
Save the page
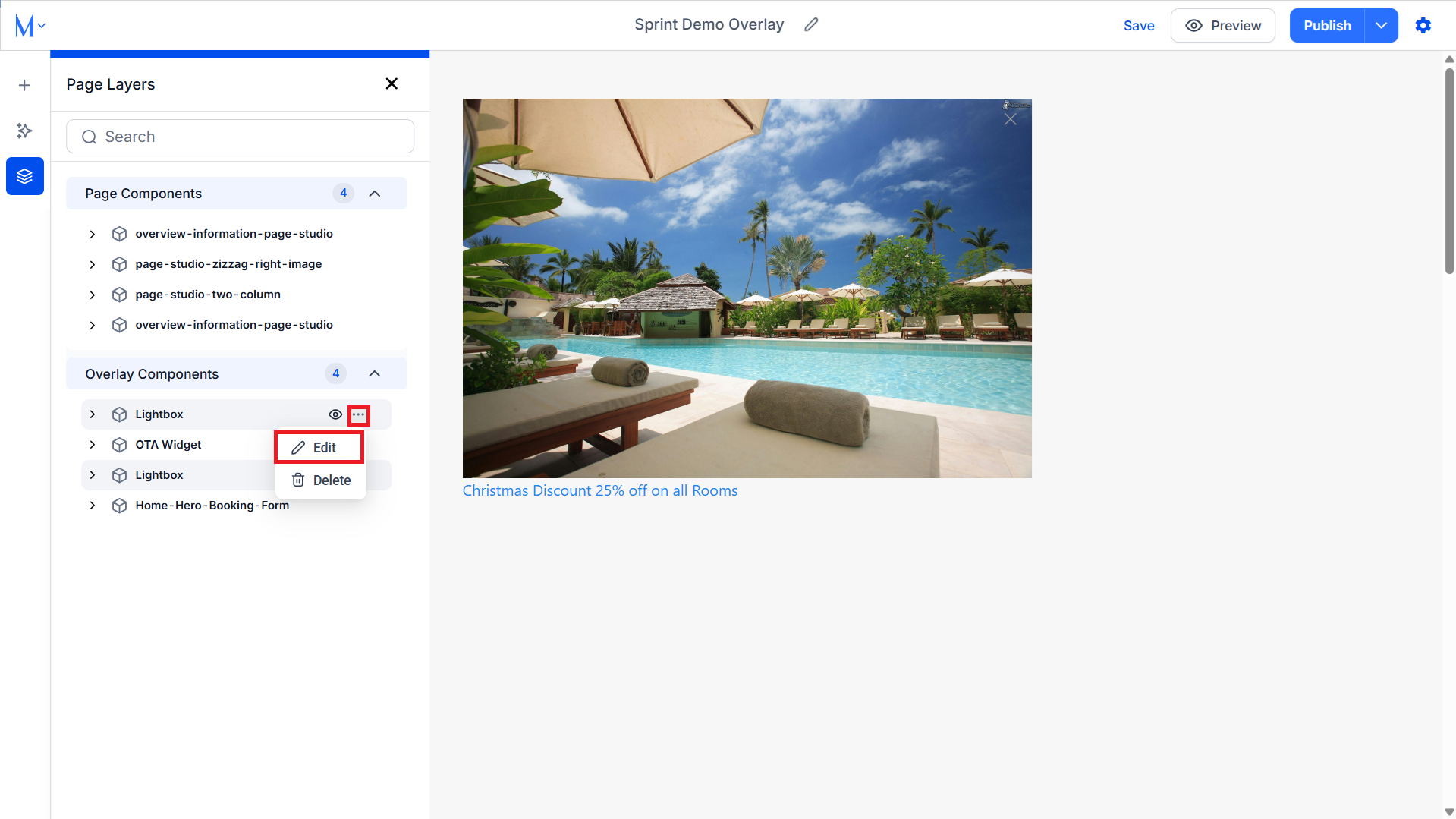click(x=1139, y=26)
